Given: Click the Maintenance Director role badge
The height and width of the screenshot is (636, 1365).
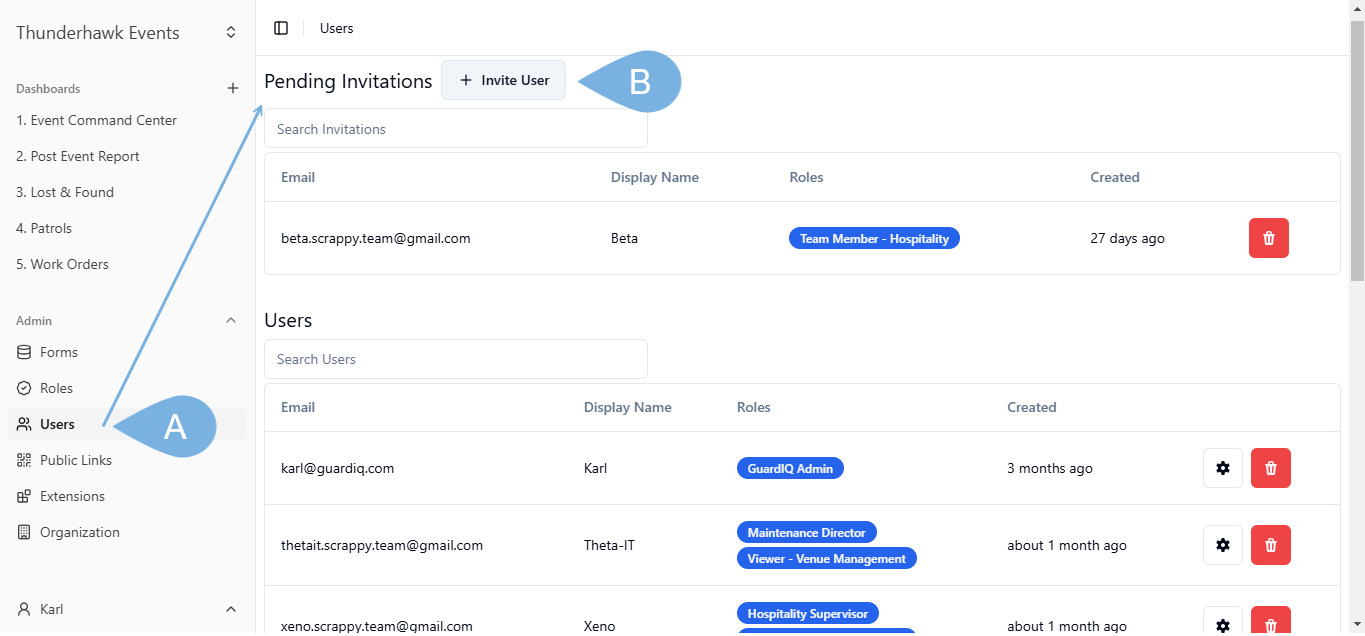Looking at the screenshot, I should (x=806, y=532).
